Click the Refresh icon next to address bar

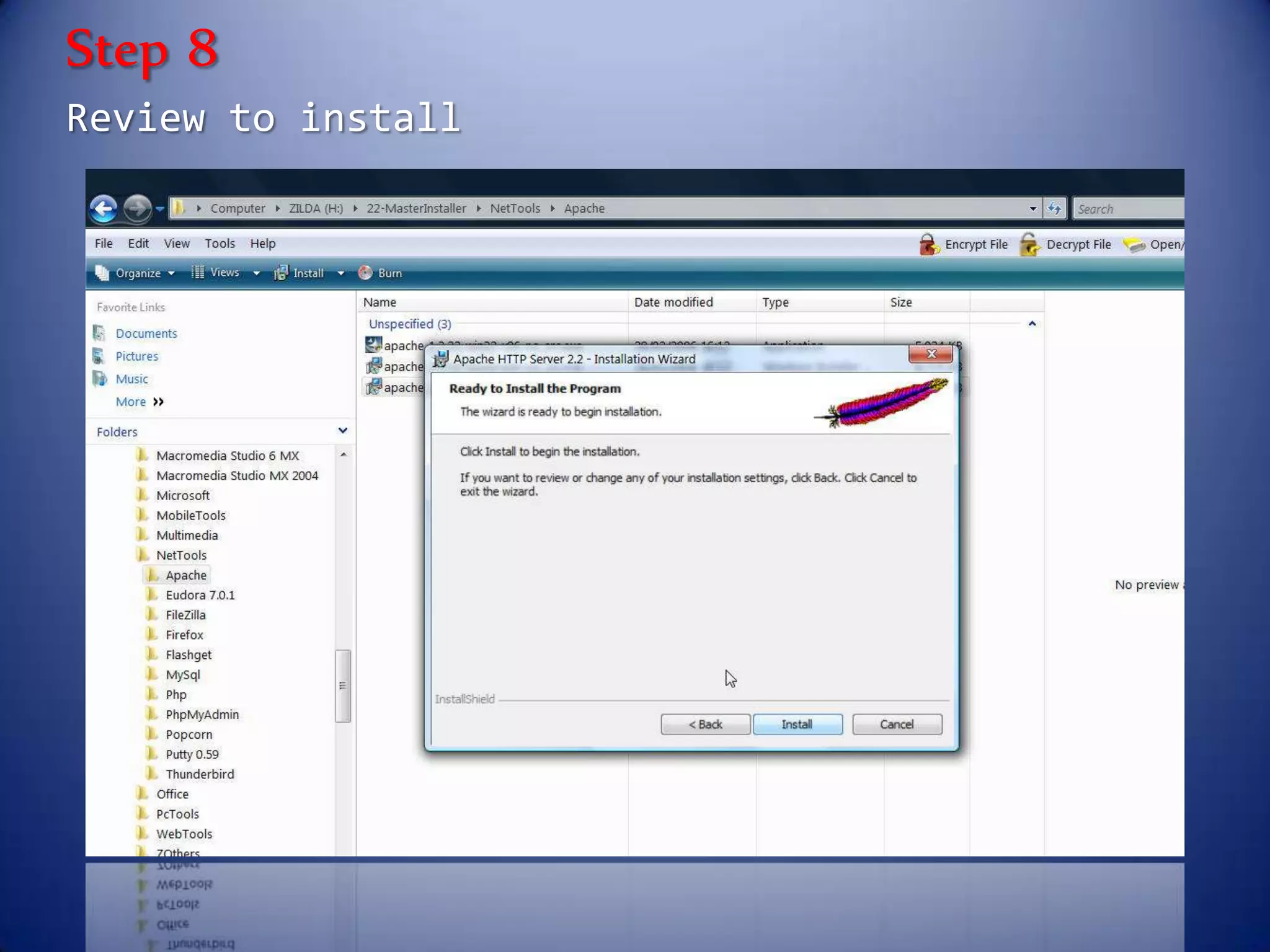(1054, 209)
